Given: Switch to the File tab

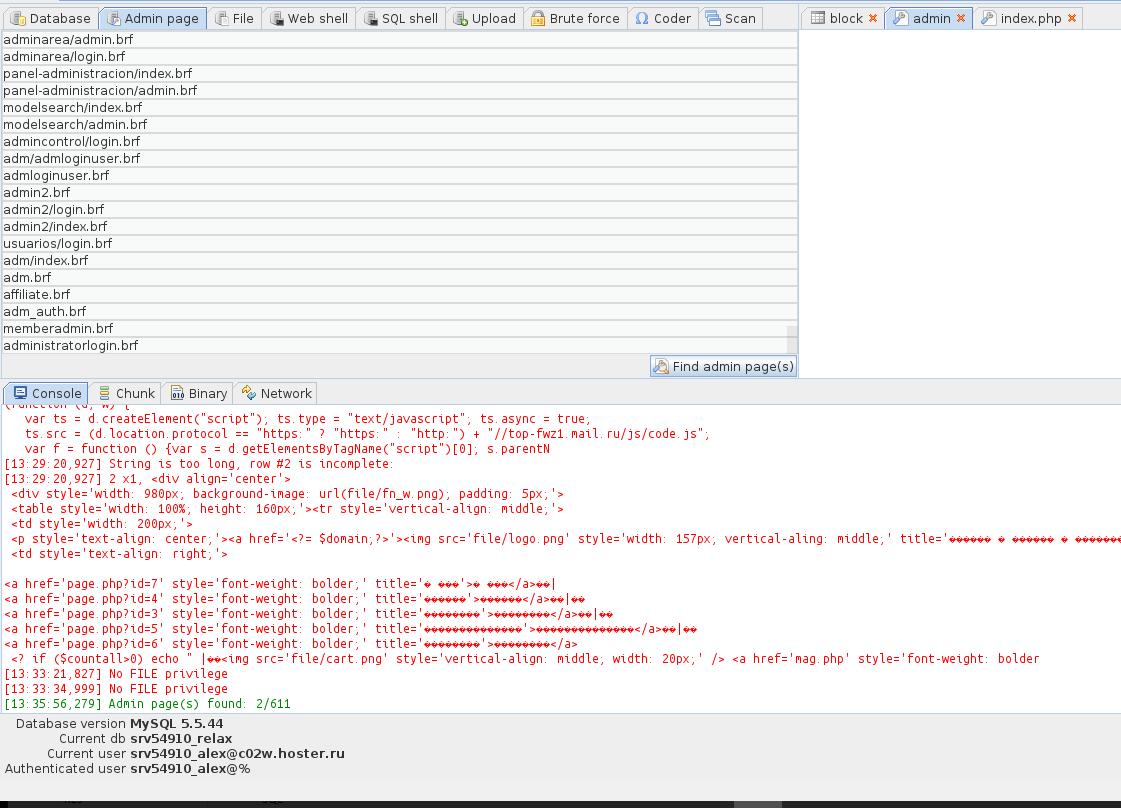Looking at the screenshot, I should click(234, 18).
